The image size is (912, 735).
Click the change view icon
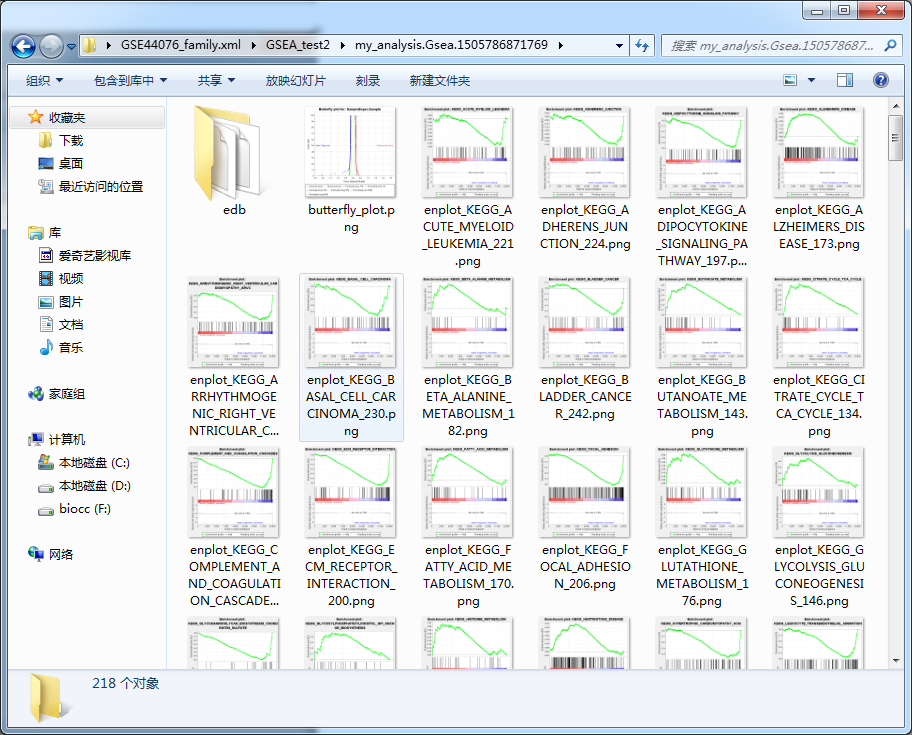point(791,80)
